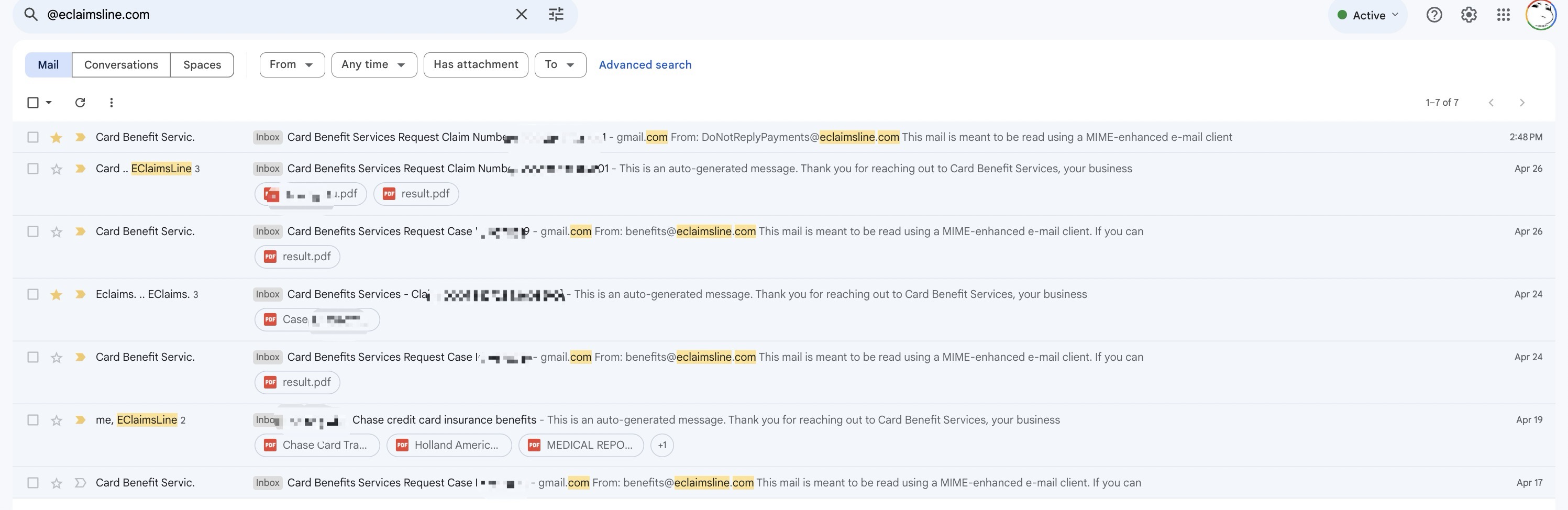Image resolution: width=1568 pixels, height=510 pixels.
Task: Clear the search query with the X icon
Action: 521,15
